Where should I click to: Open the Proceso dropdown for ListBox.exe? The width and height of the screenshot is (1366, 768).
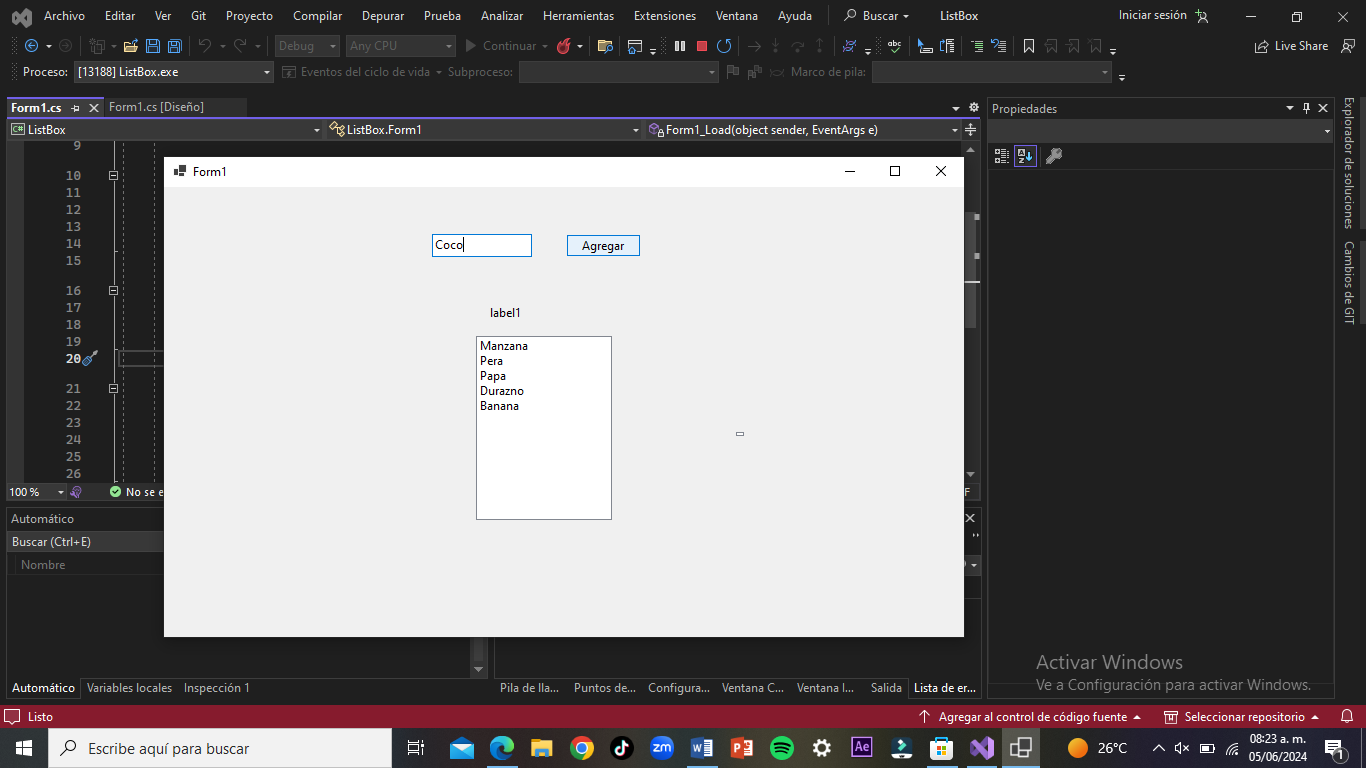click(267, 72)
